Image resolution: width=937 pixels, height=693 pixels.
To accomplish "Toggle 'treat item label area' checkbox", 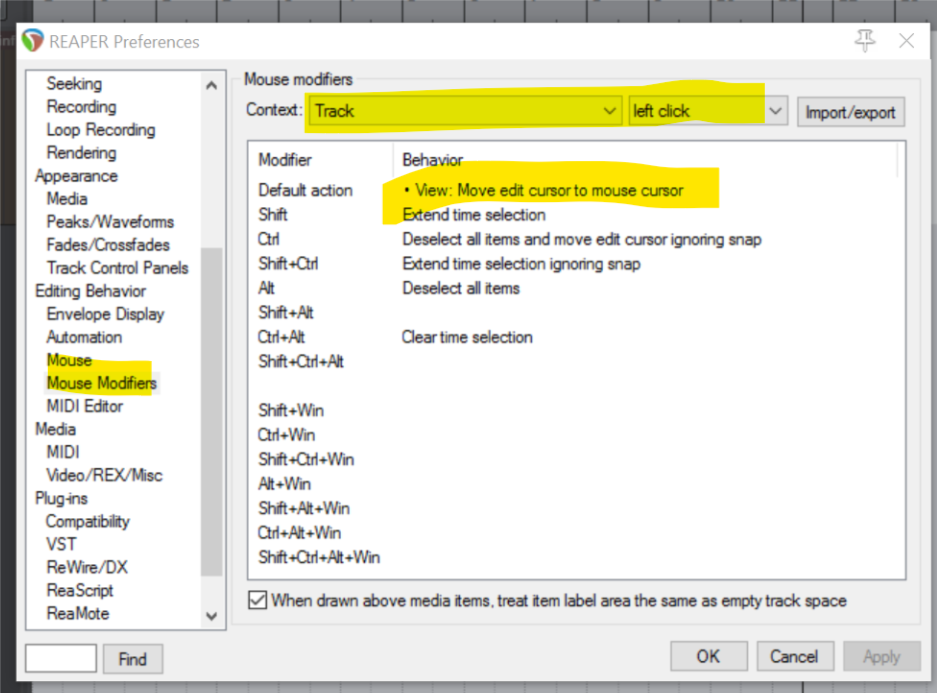I will (258, 600).
